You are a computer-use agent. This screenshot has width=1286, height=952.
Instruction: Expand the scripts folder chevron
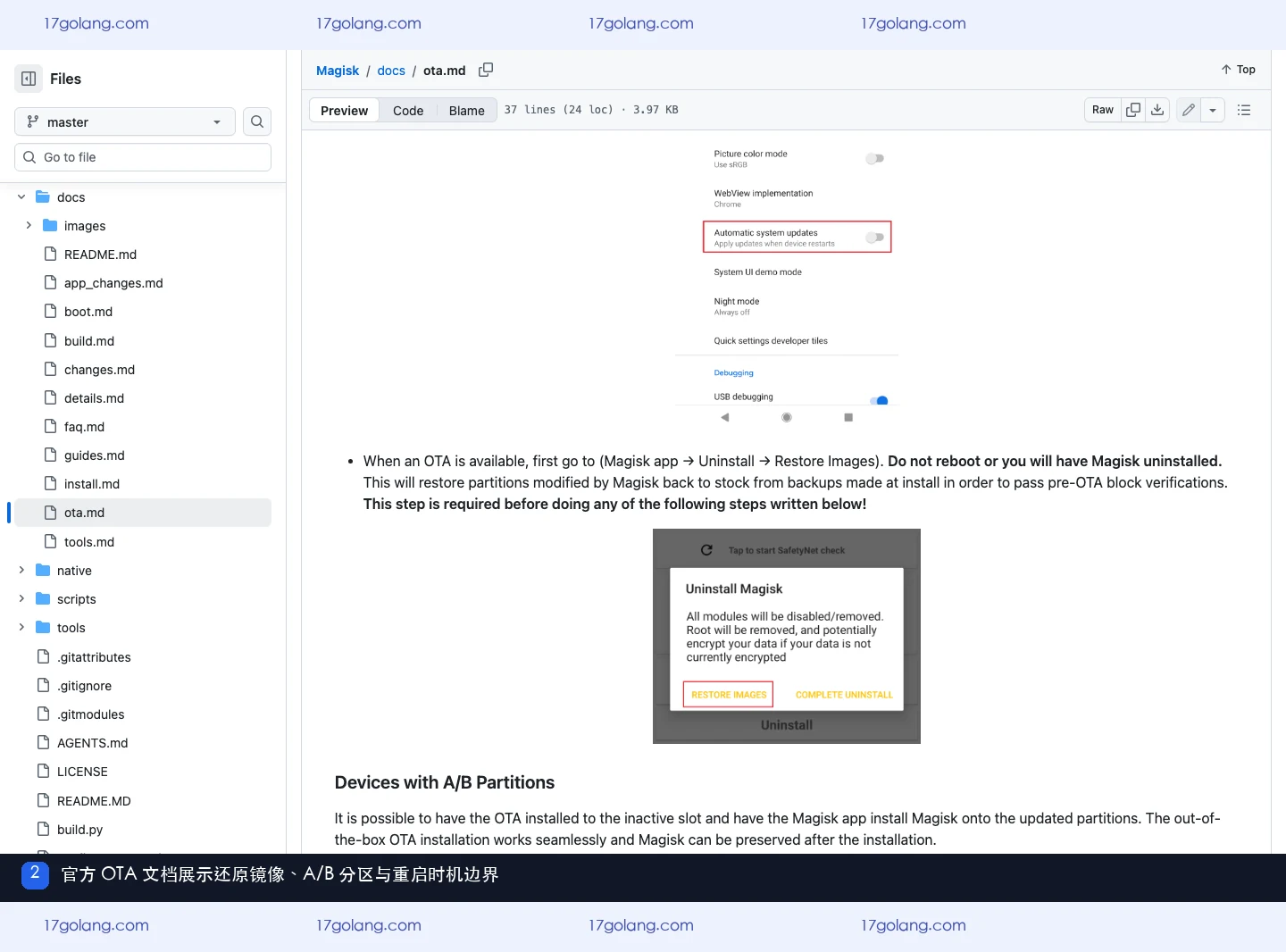tap(21, 598)
